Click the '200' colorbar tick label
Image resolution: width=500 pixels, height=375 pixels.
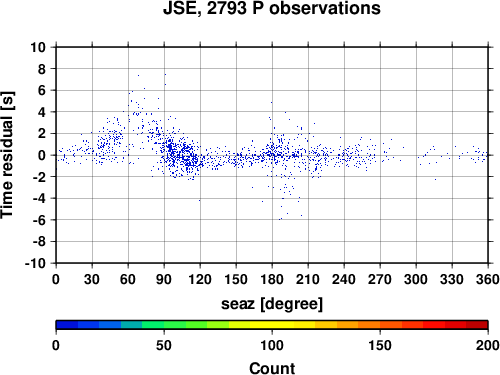pyautogui.click(x=488, y=345)
